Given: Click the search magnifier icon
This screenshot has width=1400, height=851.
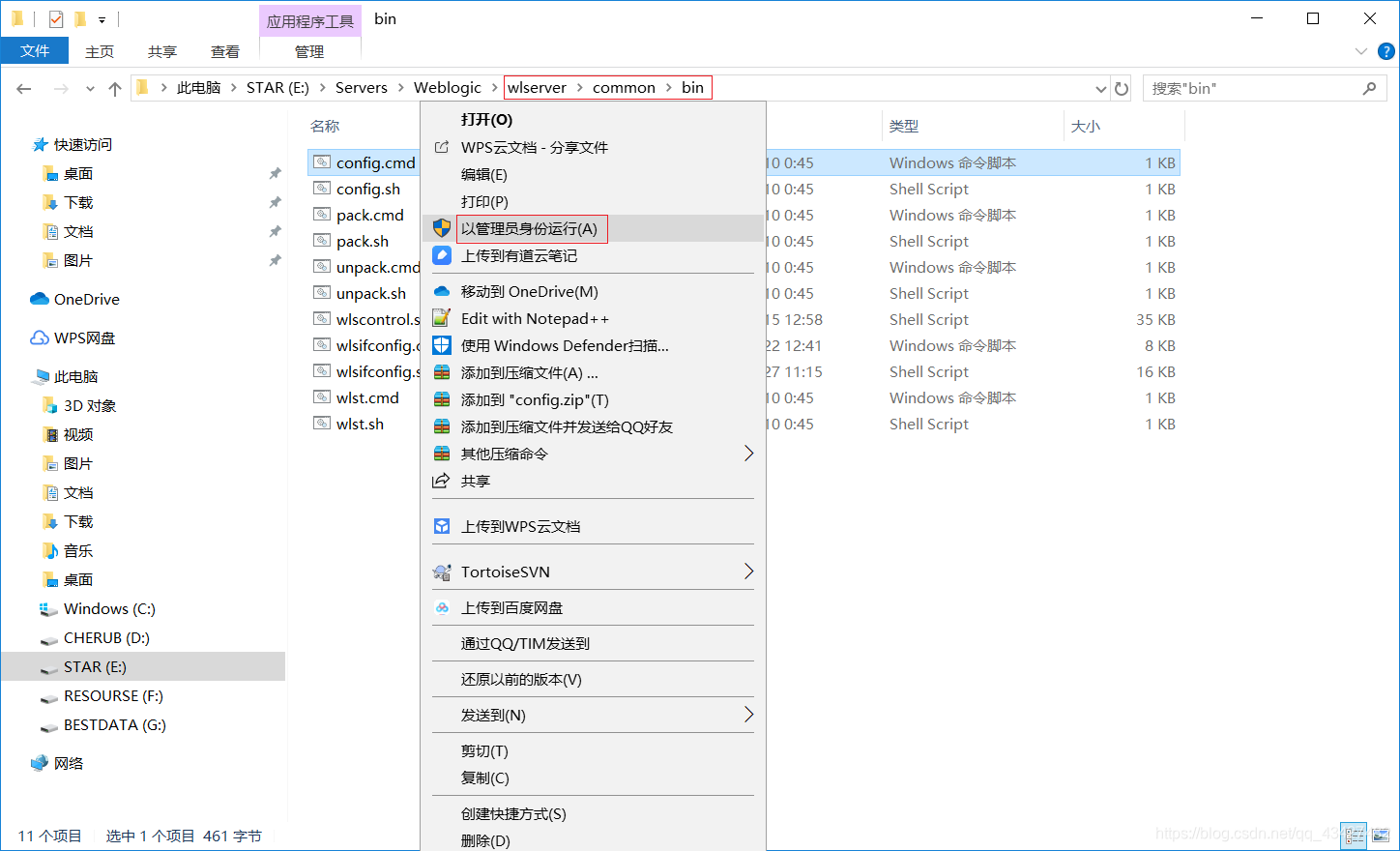Looking at the screenshot, I should [x=1369, y=88].
